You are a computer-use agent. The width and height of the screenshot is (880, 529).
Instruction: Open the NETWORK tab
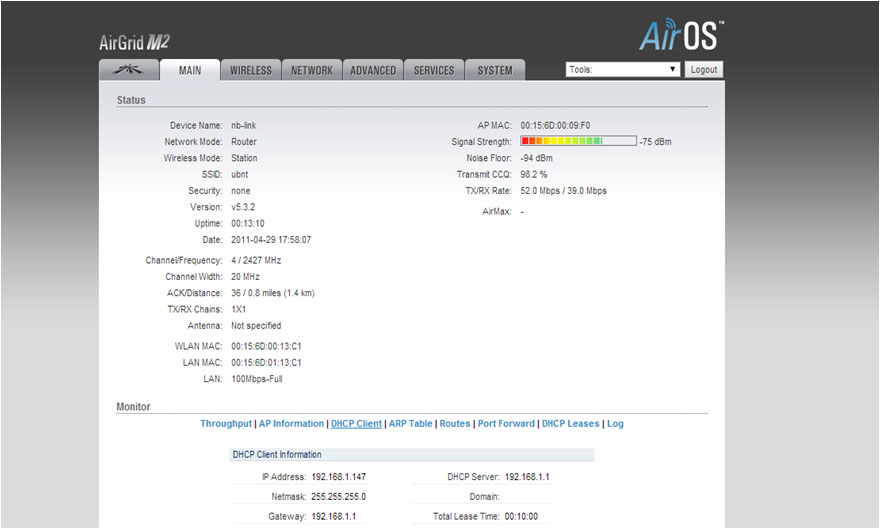tap(311, 70)
